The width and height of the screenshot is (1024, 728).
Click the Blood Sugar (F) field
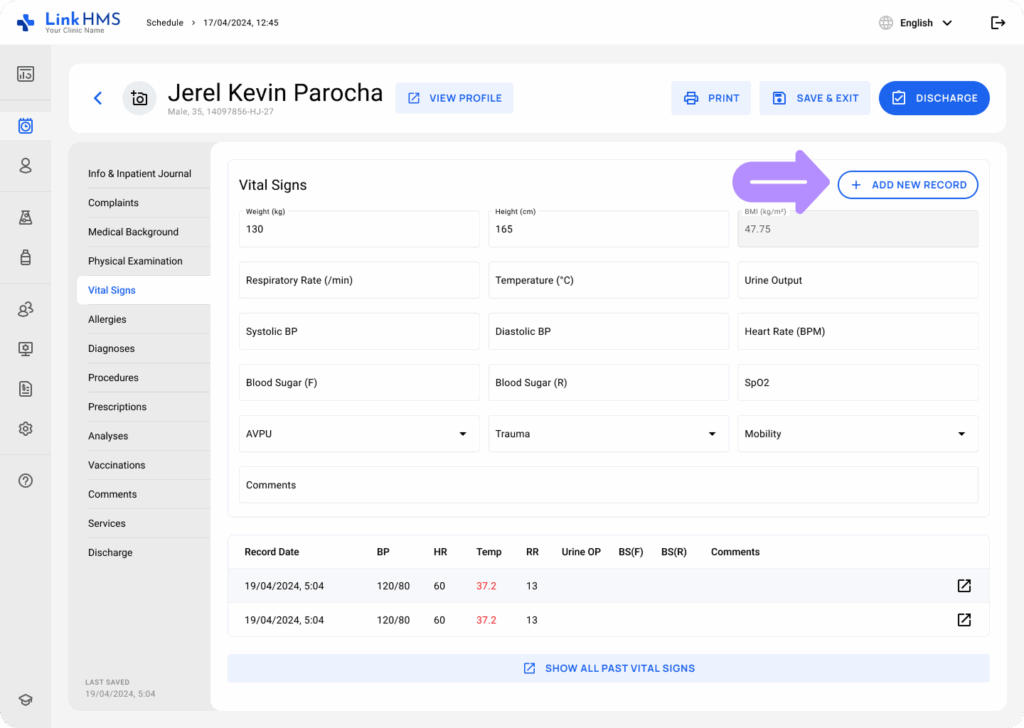[359, 383]
